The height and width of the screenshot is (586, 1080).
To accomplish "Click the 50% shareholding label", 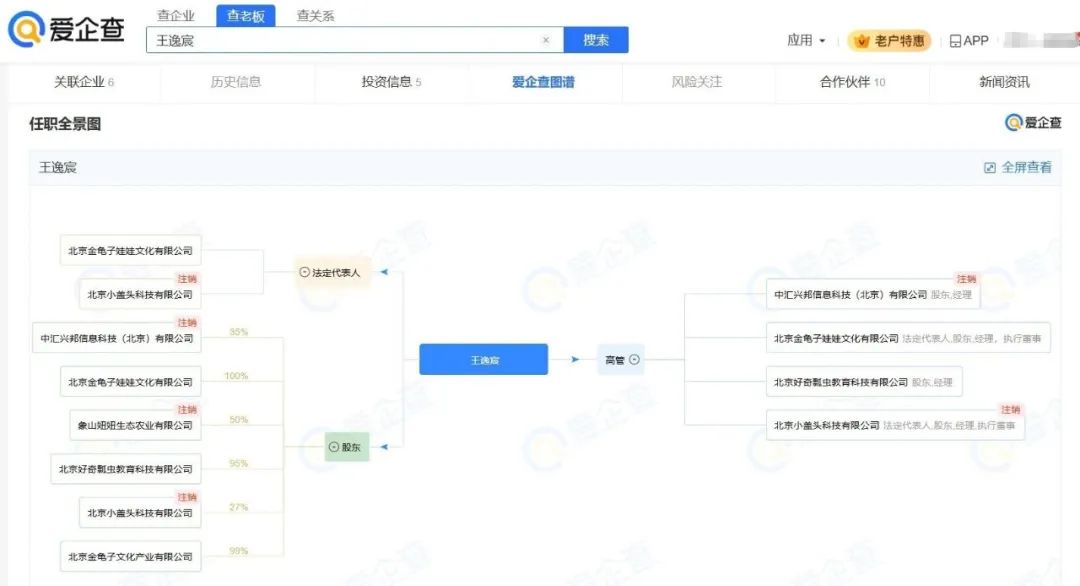I will pos(238,419).
